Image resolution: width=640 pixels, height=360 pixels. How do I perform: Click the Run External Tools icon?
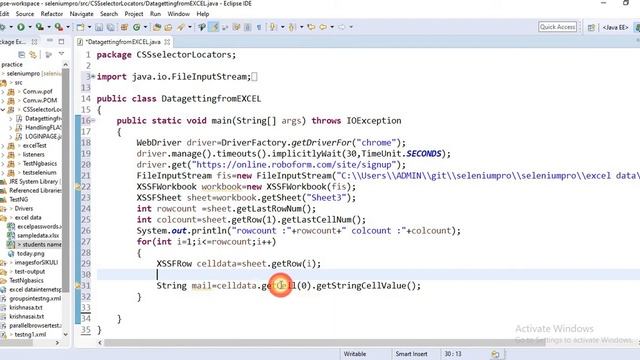pyautogui.click(x=59, y=27)
